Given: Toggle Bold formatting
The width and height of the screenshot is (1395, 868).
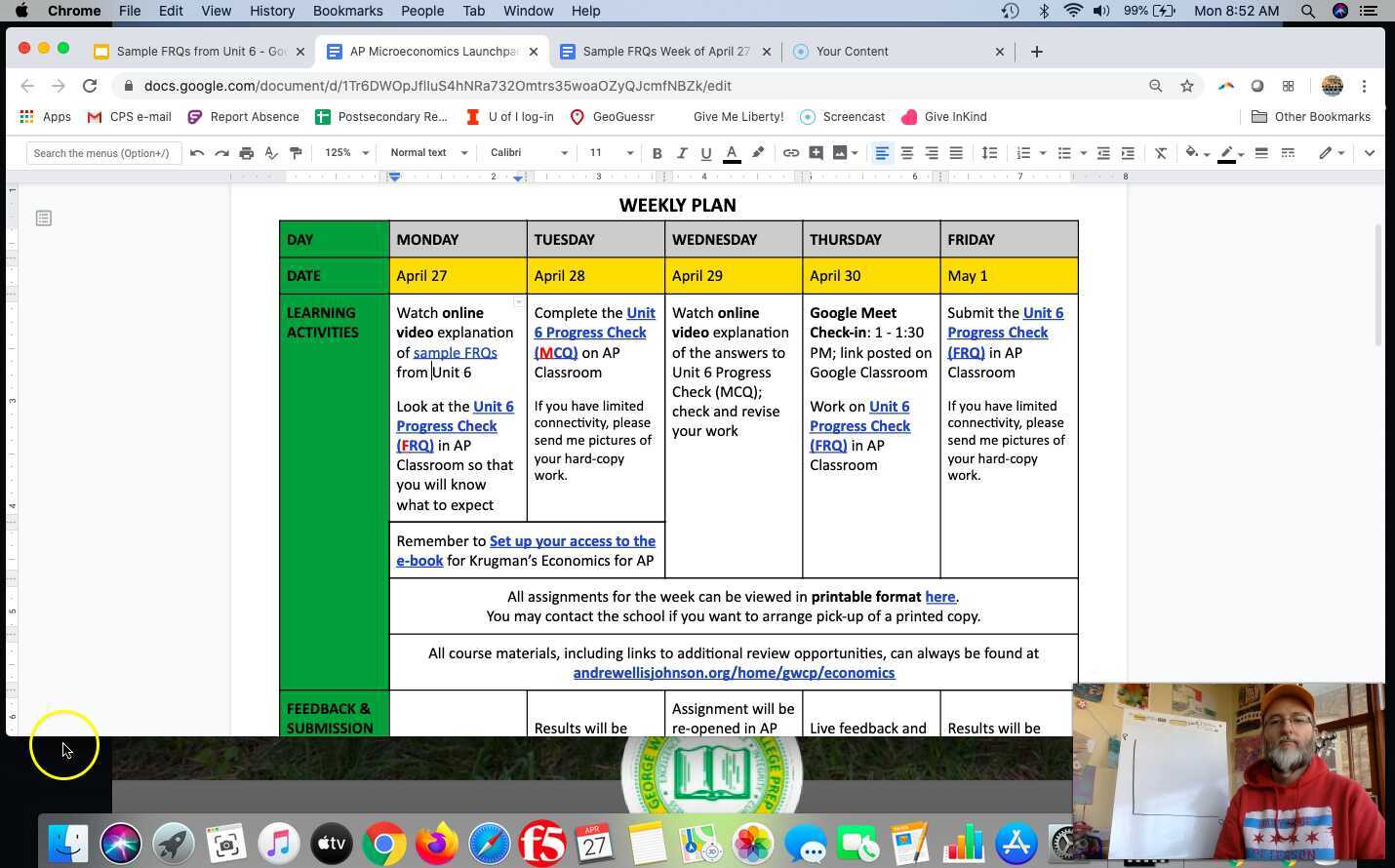Looking at the screenshot, I should pos(657,153).
